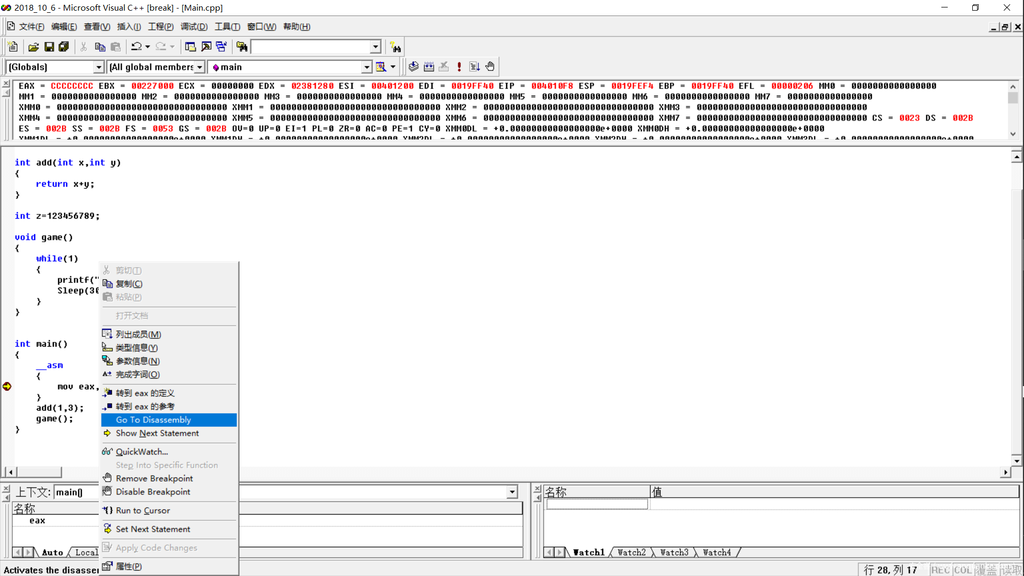This screenshot has height=576, width=1024.
Task: Open the 调试(D) debug menu
Action: click(194, 27)
